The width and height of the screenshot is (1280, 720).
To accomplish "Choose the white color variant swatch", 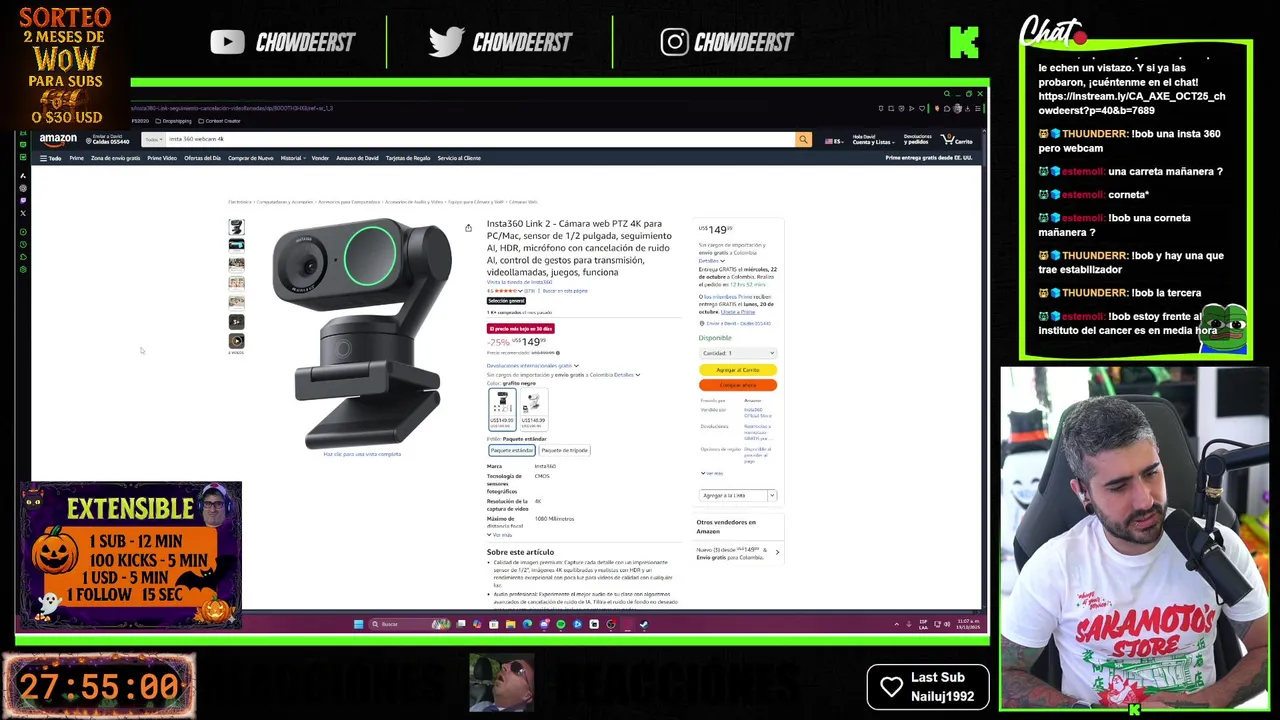I will 532,409.
